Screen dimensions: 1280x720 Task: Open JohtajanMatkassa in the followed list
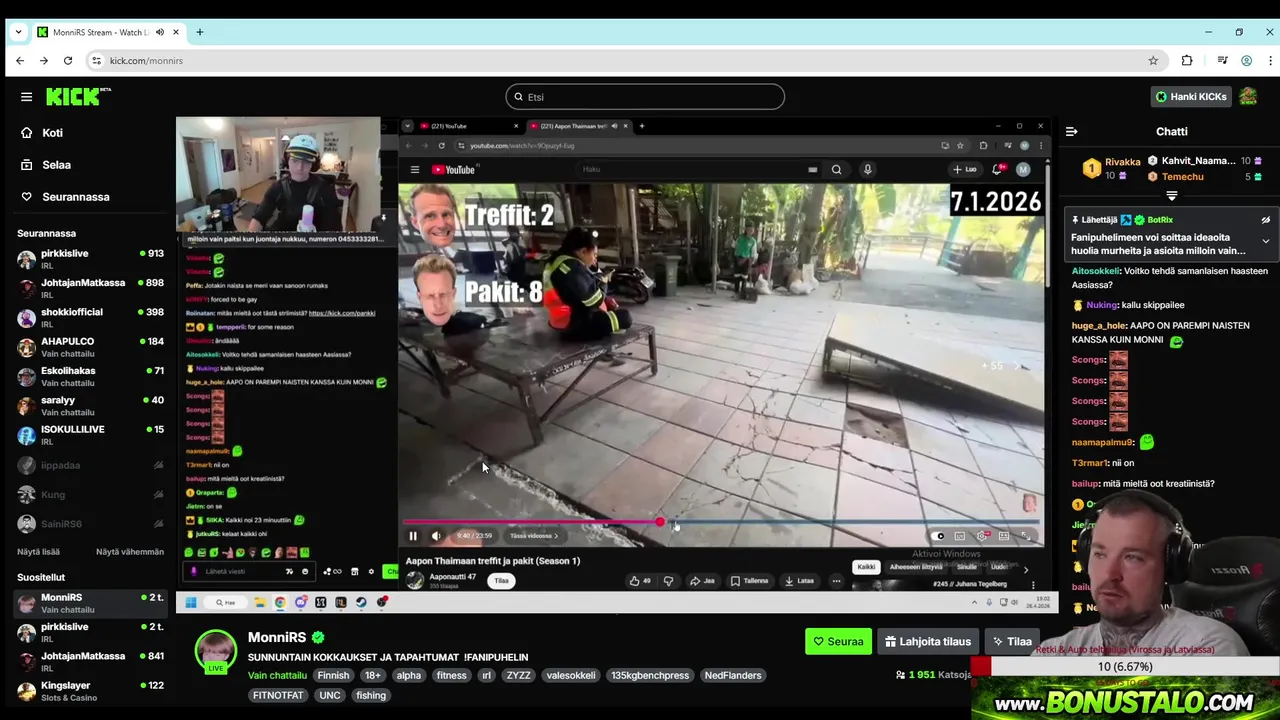(x=90, y=288)
